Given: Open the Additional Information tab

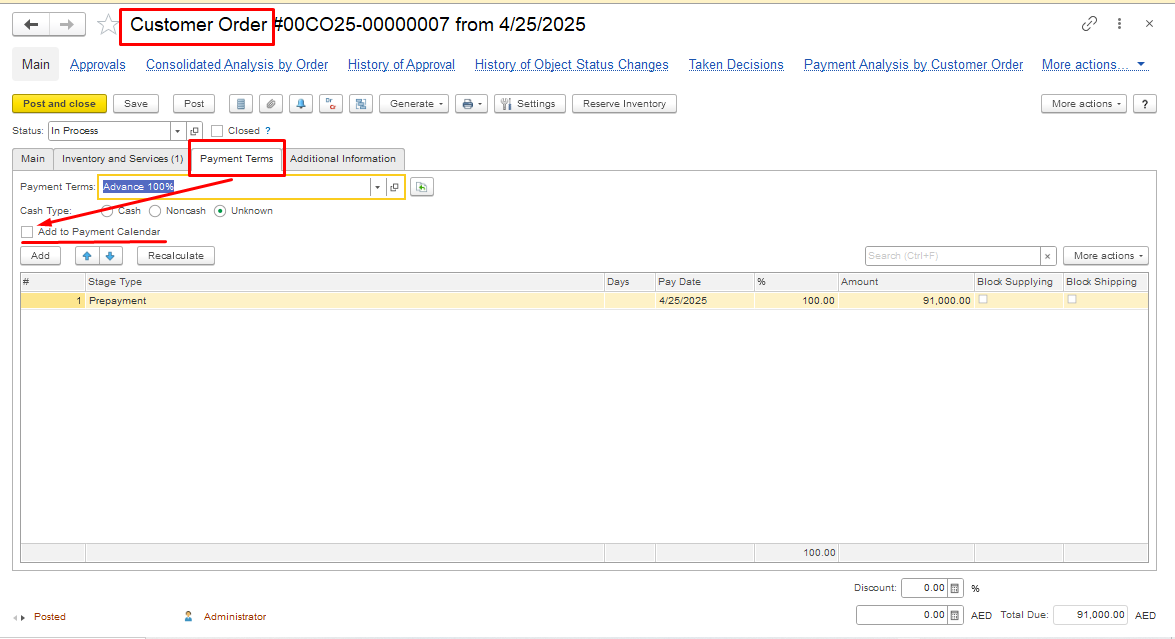Looking at the screenshot, I should tap(343, 159).
